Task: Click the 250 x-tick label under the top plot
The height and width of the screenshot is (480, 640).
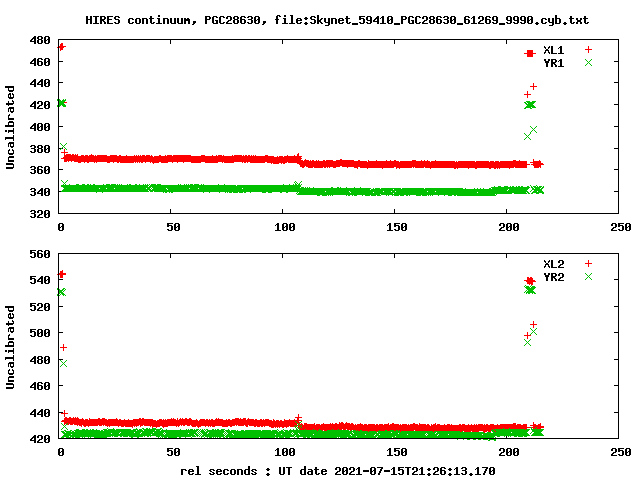Action: (621, 227)
